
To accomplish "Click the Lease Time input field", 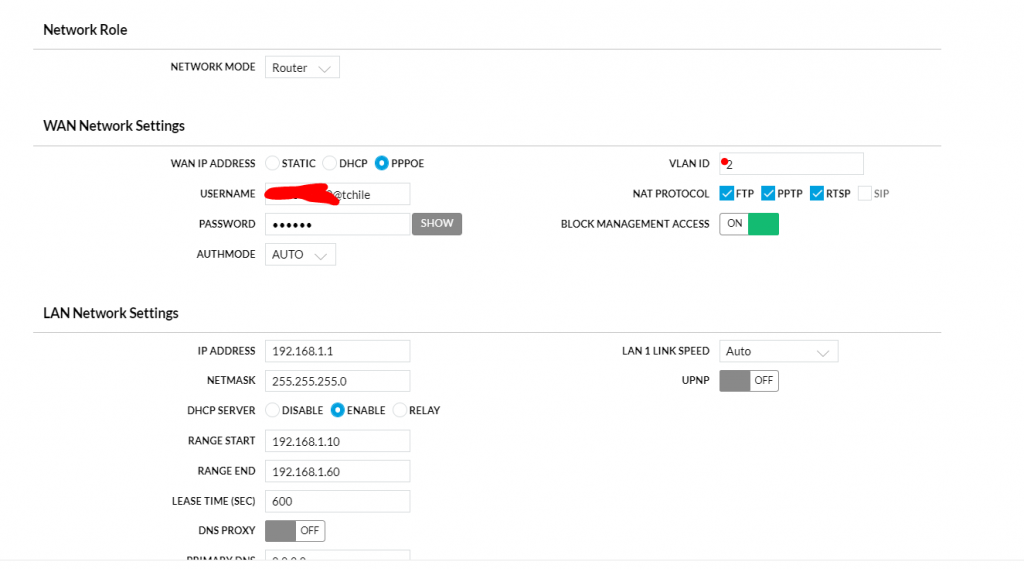I will pyautogui.click(x=337, y=501).
